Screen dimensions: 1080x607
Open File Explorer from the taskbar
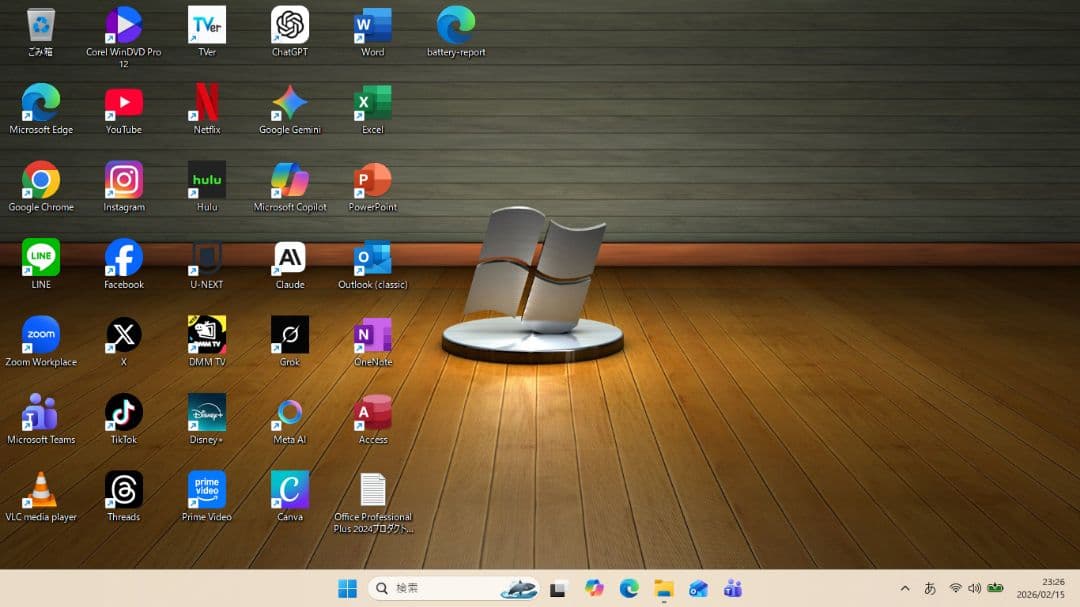click(664, 588)
